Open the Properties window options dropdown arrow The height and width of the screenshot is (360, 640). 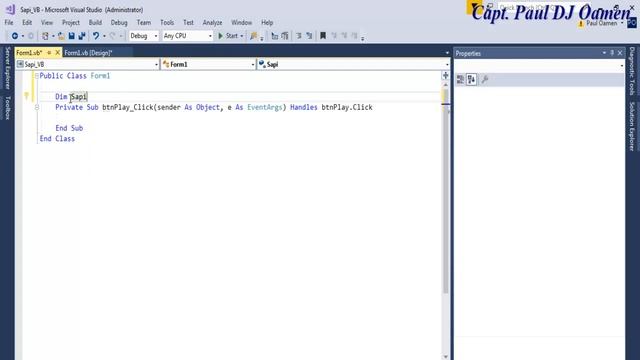(604, 53)
